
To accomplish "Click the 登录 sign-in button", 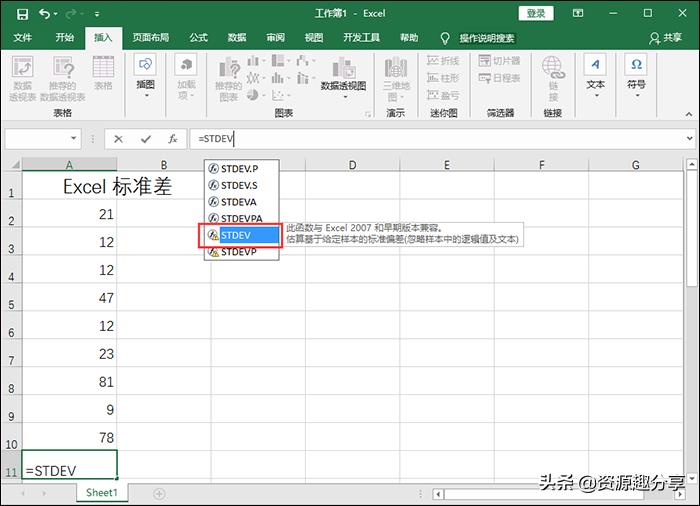I will tap(536, 13).
